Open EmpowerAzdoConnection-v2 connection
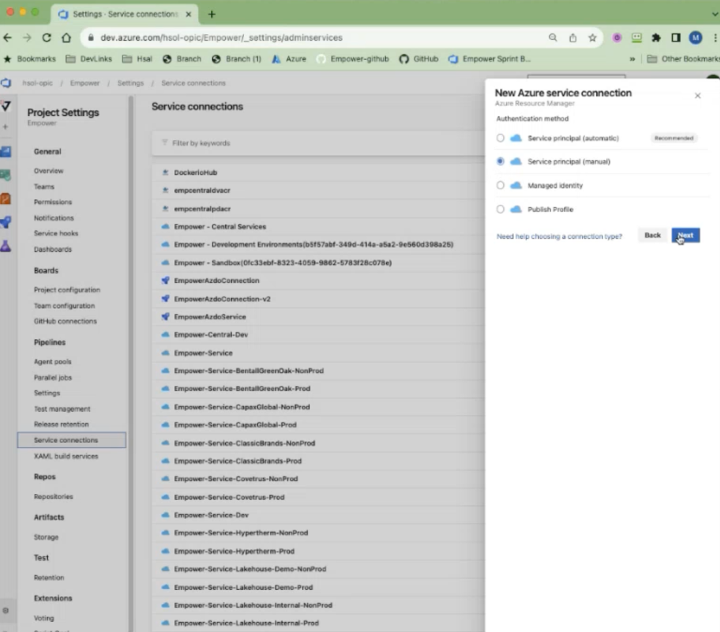Image resolution: width=720 pixels, height=632 pixels. [x=222, y=299]
